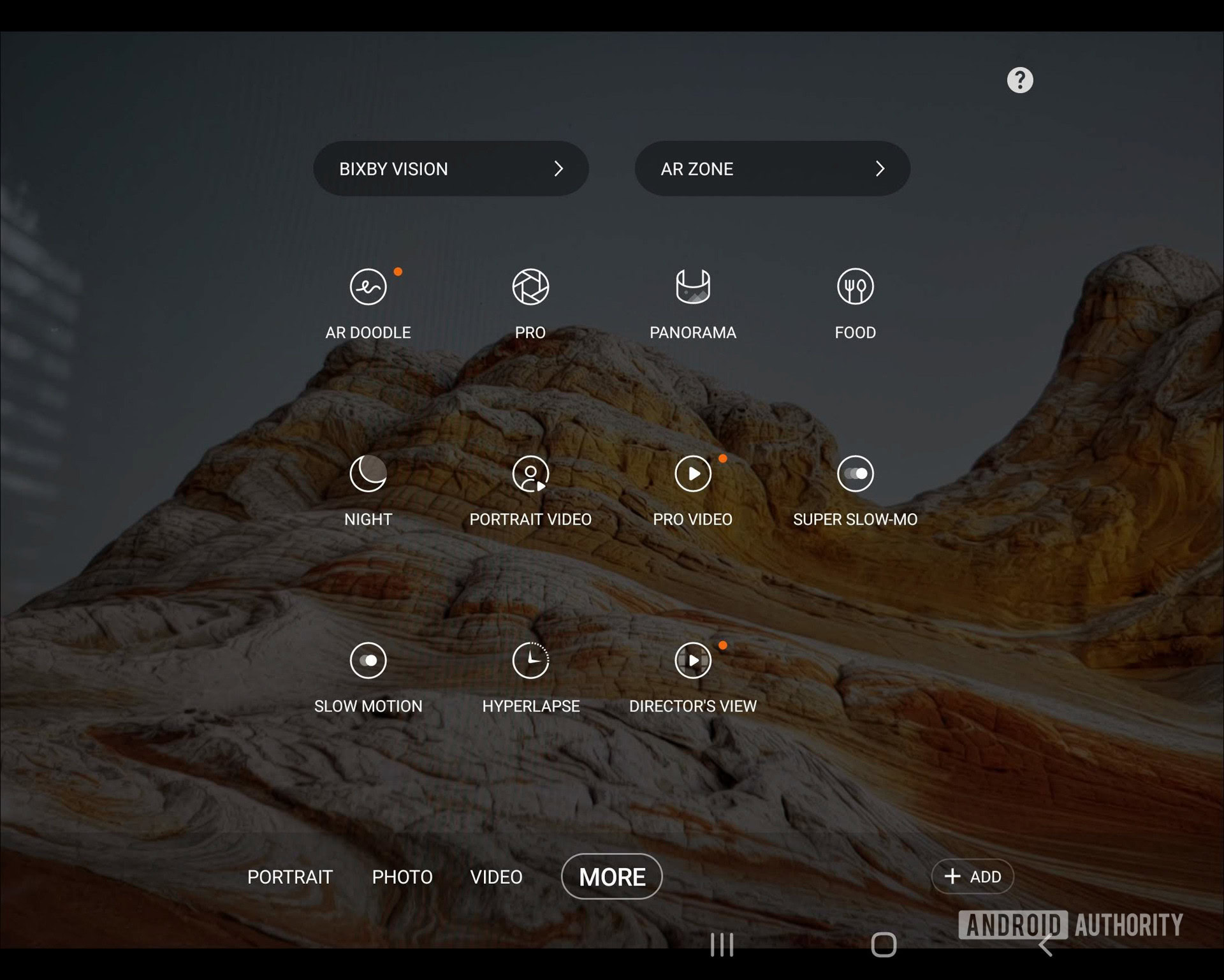Viewport: 1224px width, 980px height.
Task: Choose the Panorama mode icon
Action: tap(692, 287)
